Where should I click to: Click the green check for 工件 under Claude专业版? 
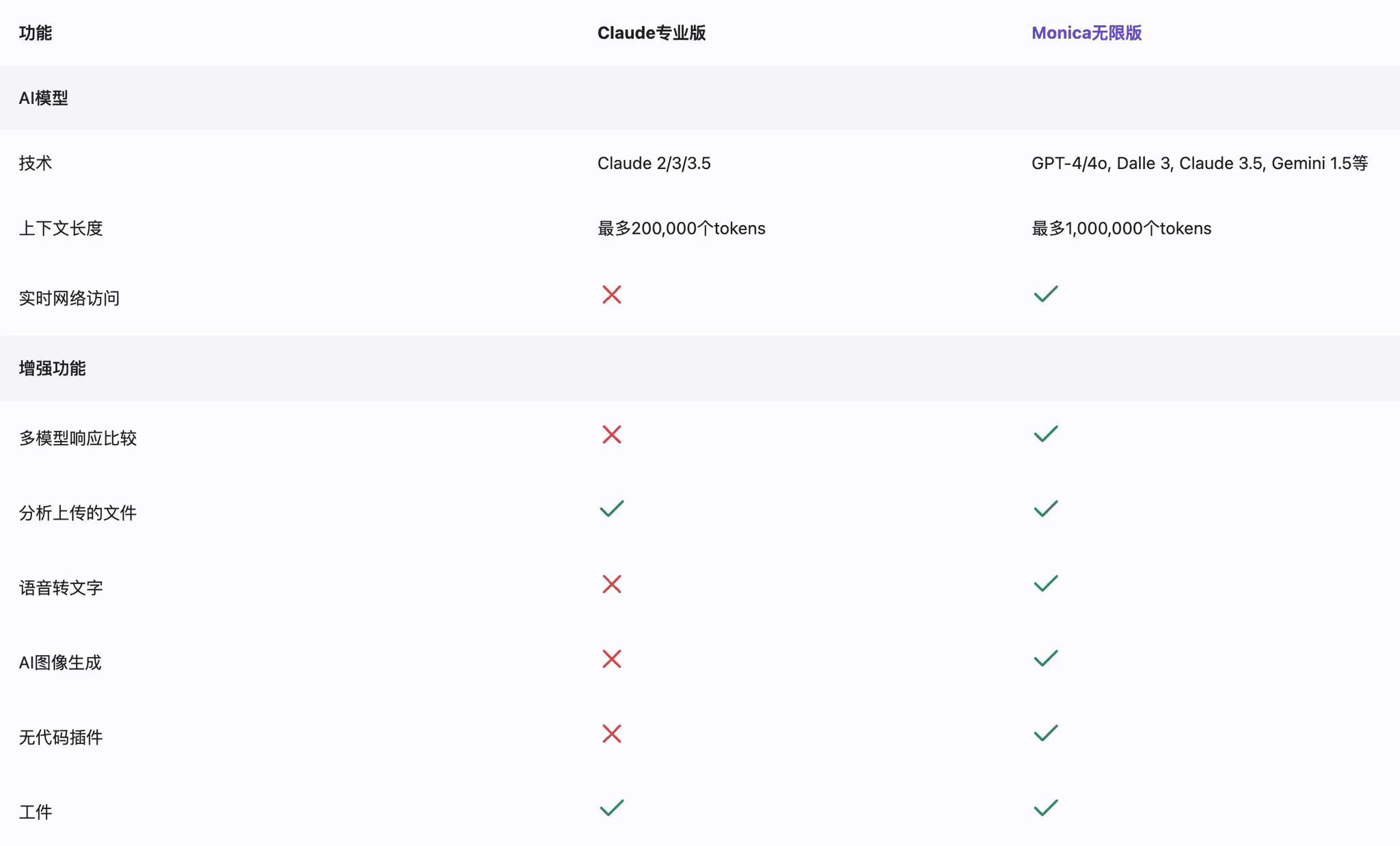[x=612, y=808]
